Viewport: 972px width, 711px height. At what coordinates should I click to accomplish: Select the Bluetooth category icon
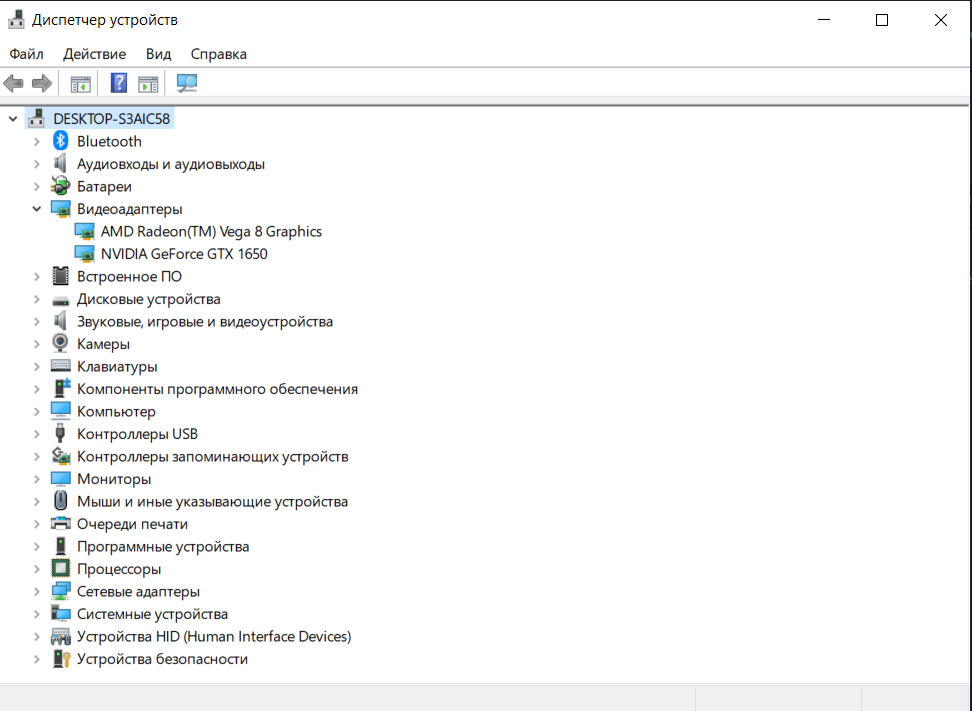(60, 141)
